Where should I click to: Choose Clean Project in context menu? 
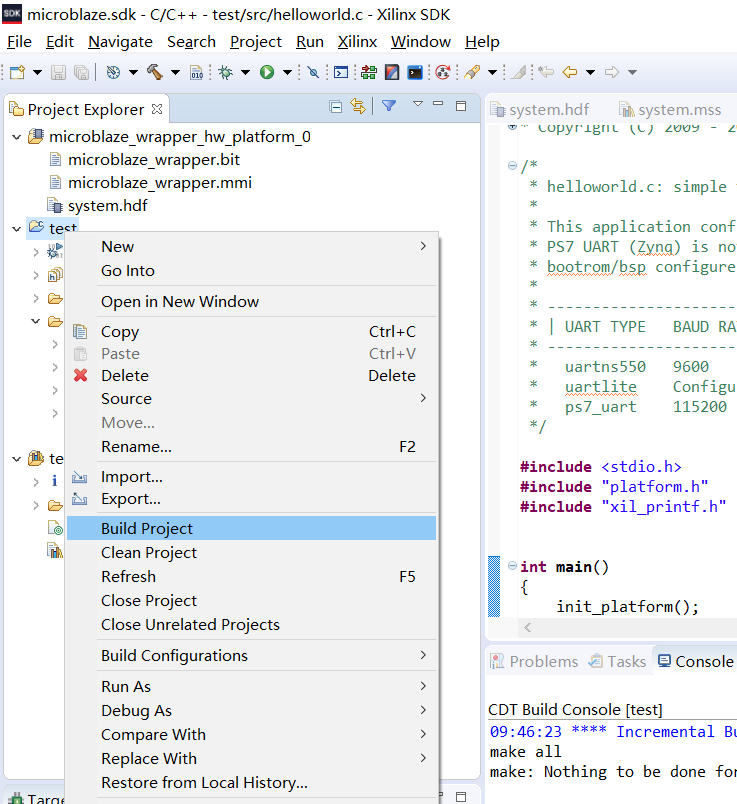coord(149,553)
